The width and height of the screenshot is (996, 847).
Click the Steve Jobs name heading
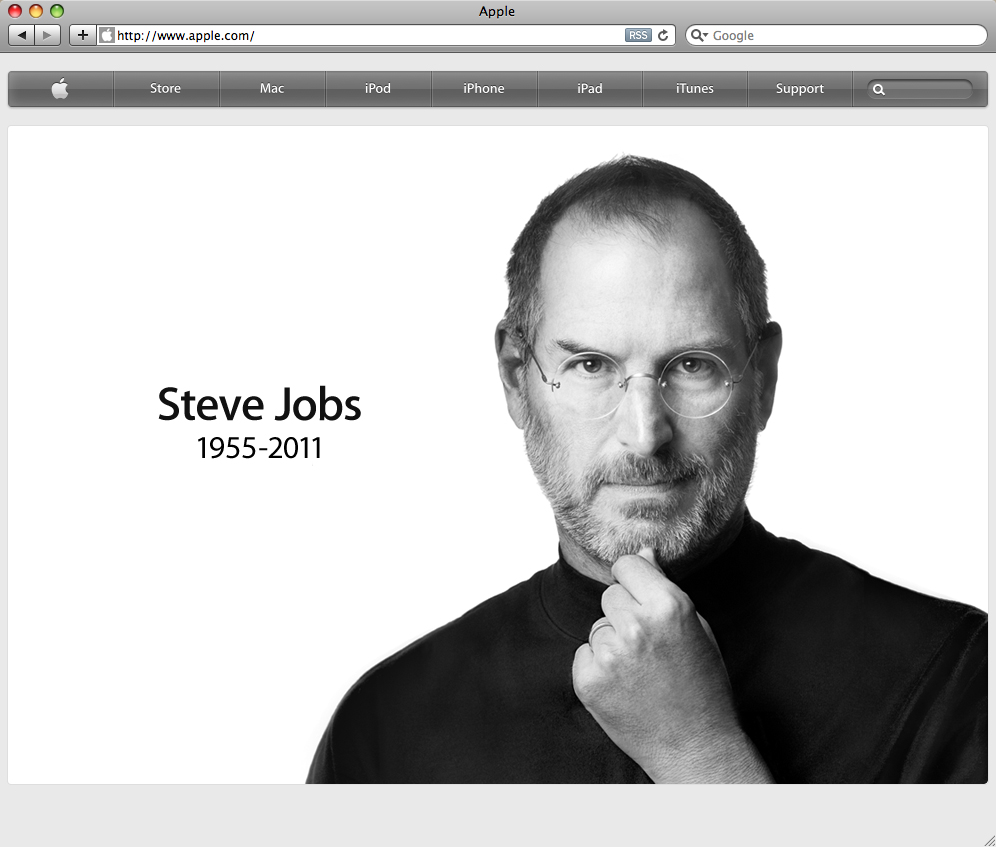pos(259,404)
